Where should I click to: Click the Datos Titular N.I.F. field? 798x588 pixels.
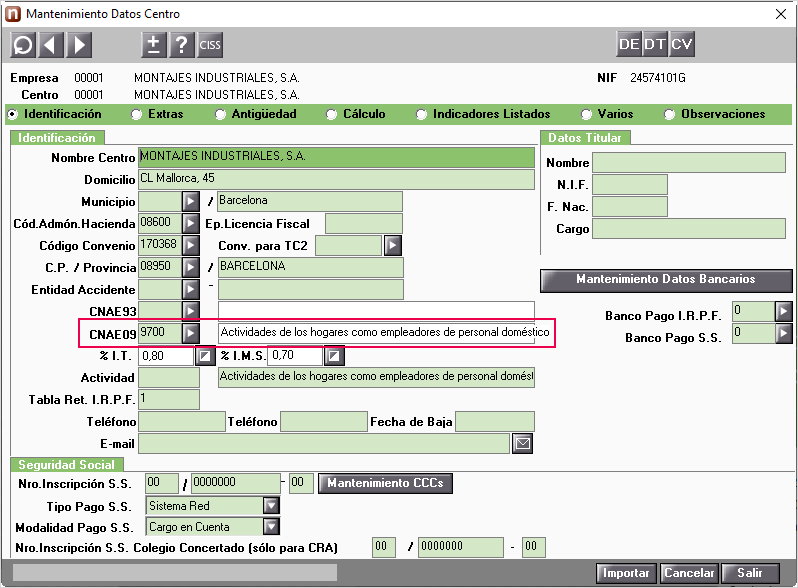coord(630,184)
